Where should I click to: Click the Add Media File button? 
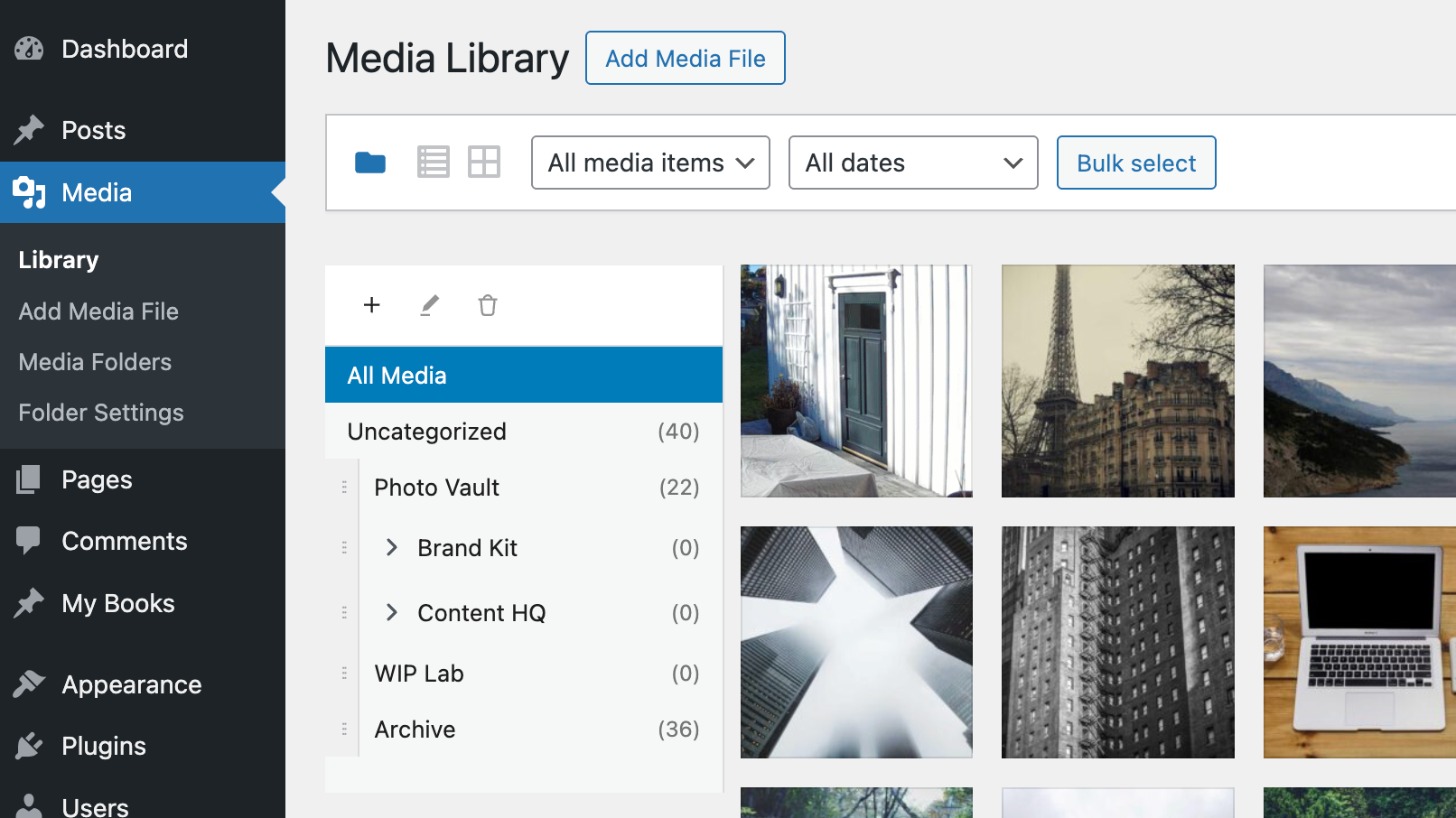click(x=685, y=58)
